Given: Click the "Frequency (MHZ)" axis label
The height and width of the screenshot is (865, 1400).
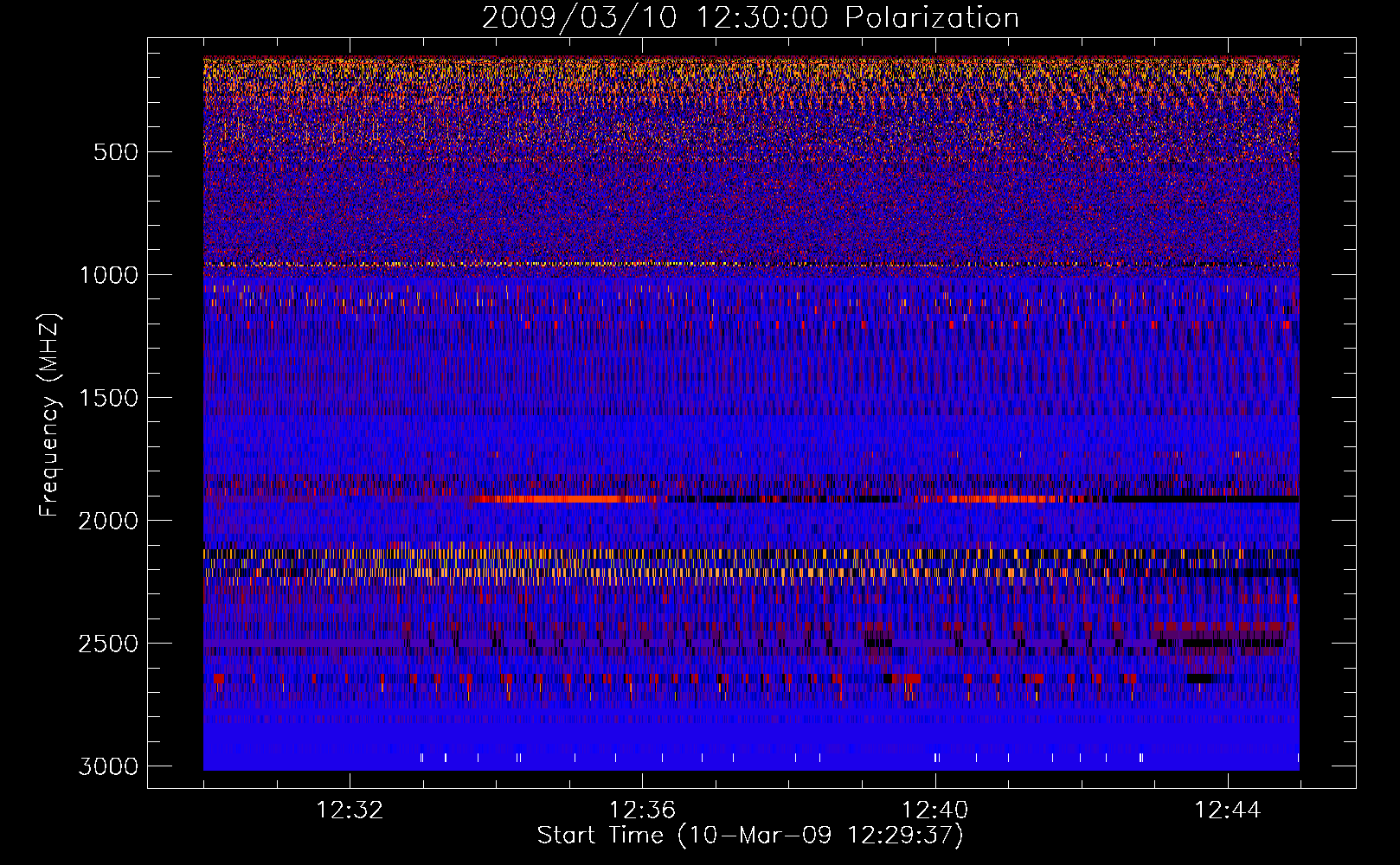Looking at the screenshot, I should pos(50,414).
